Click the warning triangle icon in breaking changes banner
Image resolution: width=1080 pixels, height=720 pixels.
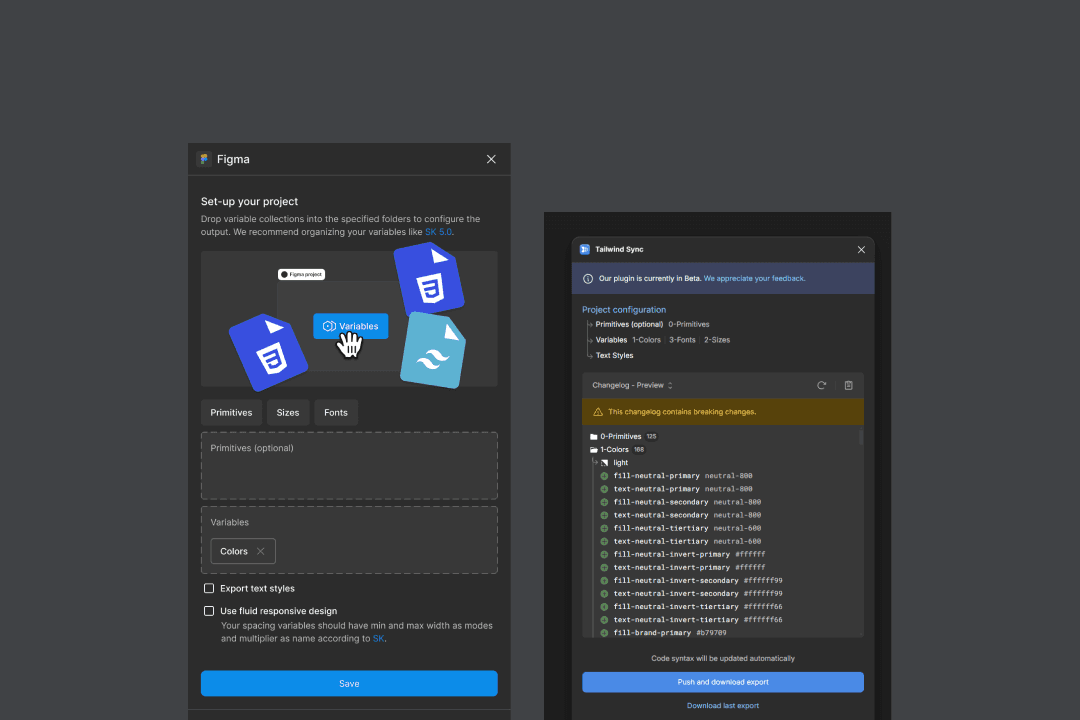(598, 412)
